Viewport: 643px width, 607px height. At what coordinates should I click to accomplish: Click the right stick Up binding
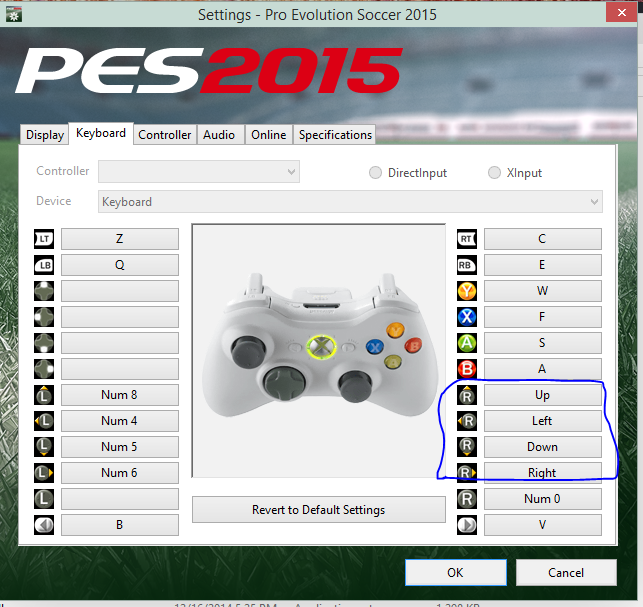point(543,395)
